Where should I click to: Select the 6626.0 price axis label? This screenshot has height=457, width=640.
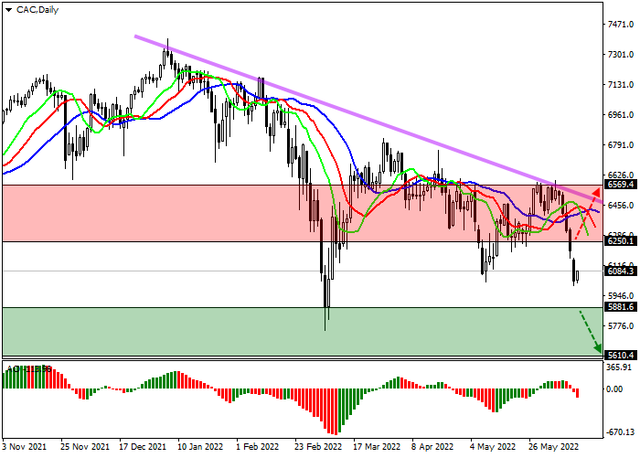pos(620,175)
